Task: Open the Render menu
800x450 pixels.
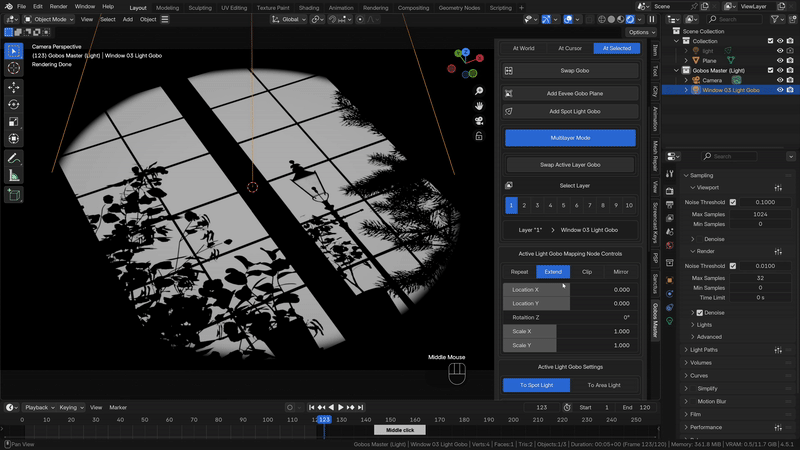Action: click(58, 6)
